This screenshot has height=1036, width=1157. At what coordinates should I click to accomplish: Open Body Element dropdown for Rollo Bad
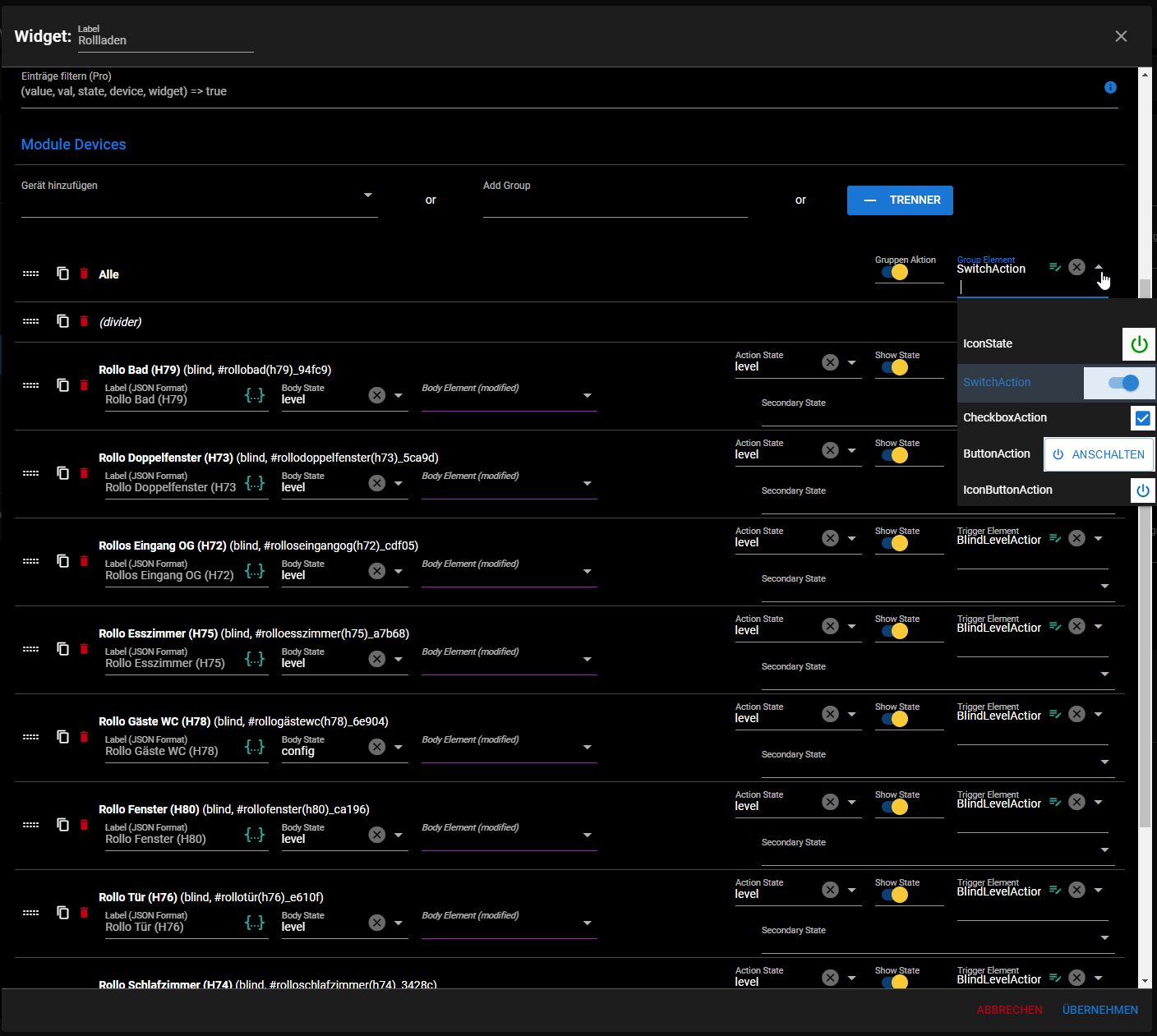[588, 395]
